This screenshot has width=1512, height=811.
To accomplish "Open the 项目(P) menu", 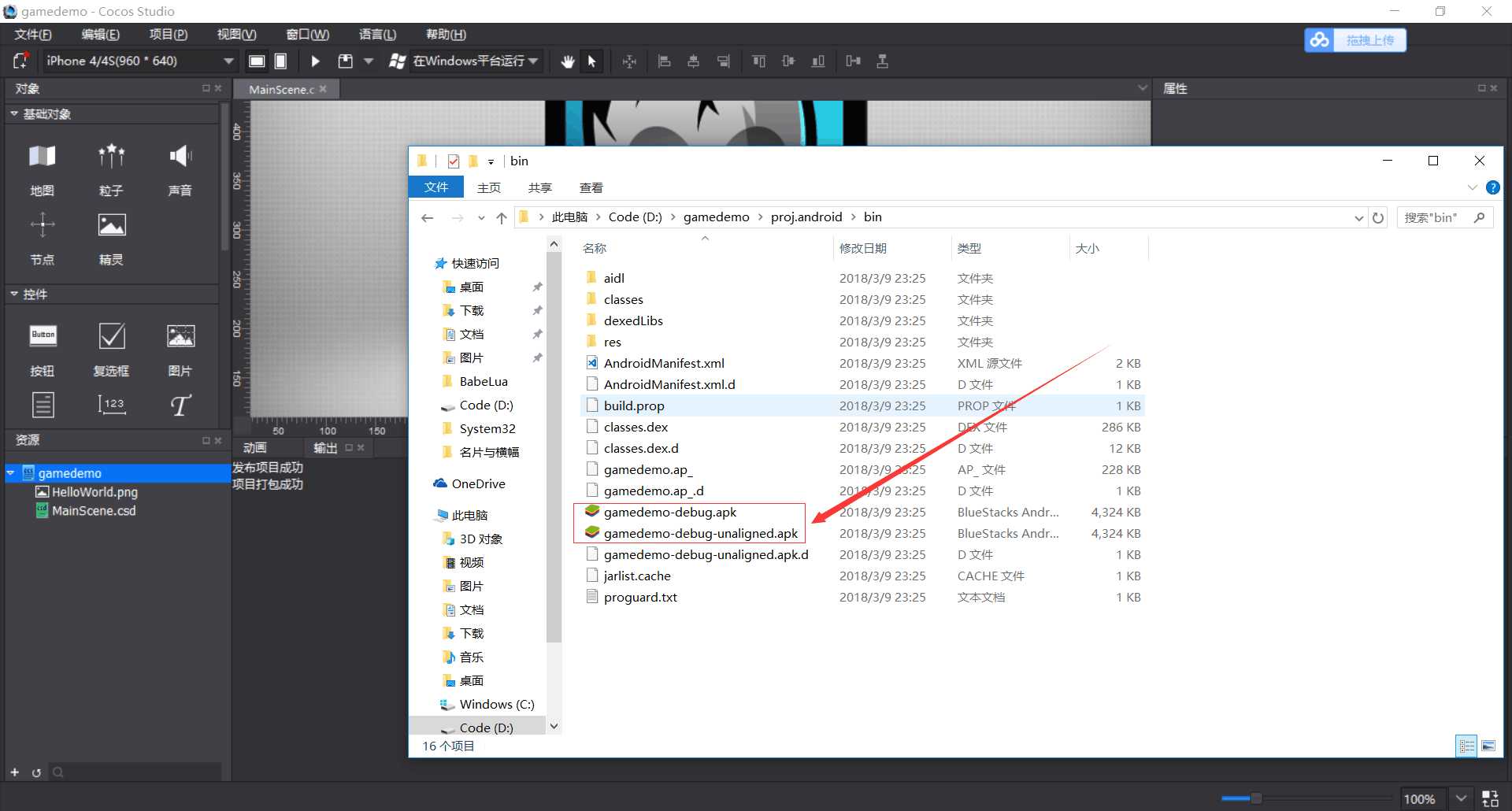I will (x=169, y=34).
